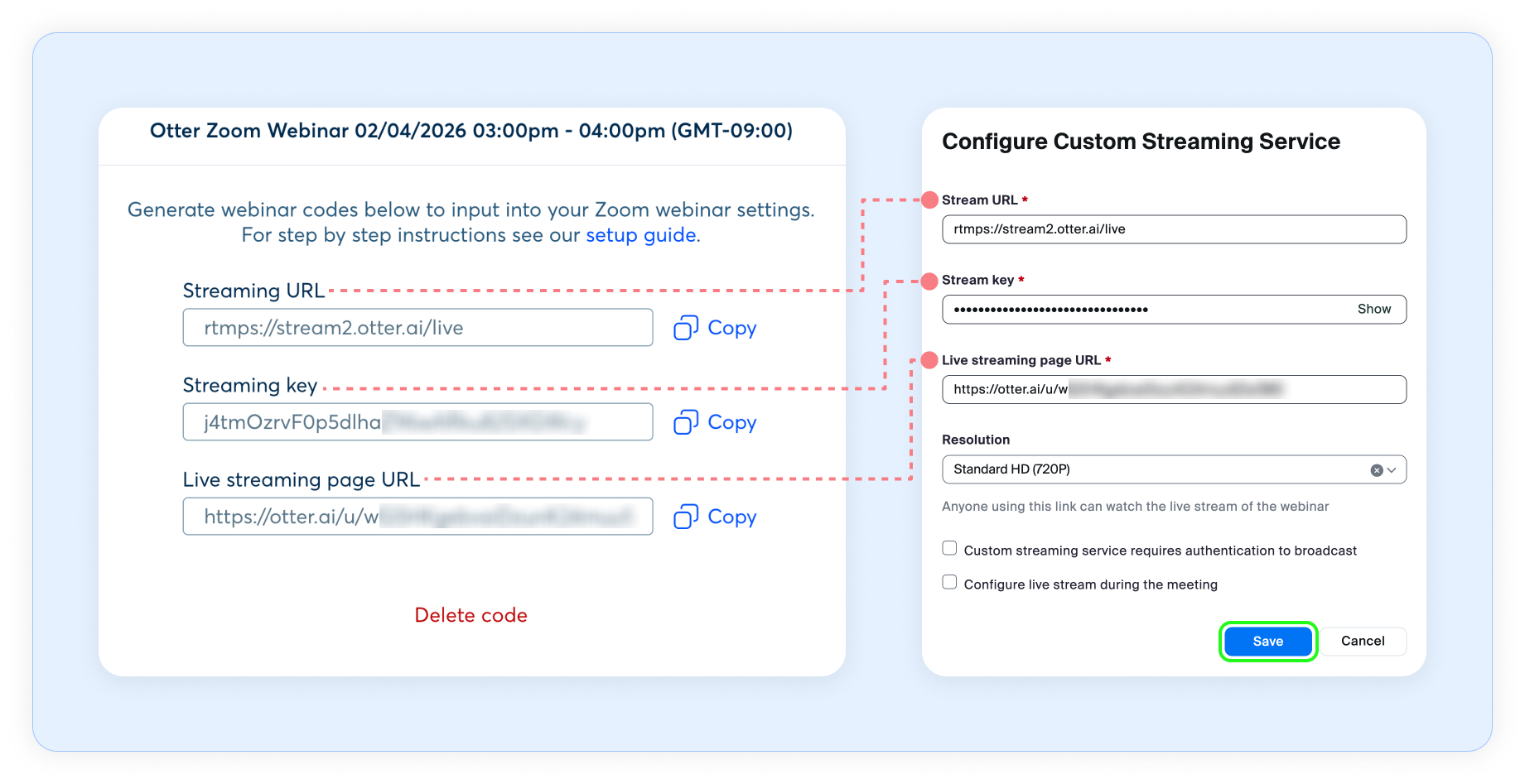Open the setup guide link
1525x784 pixels.
point(640,235)
